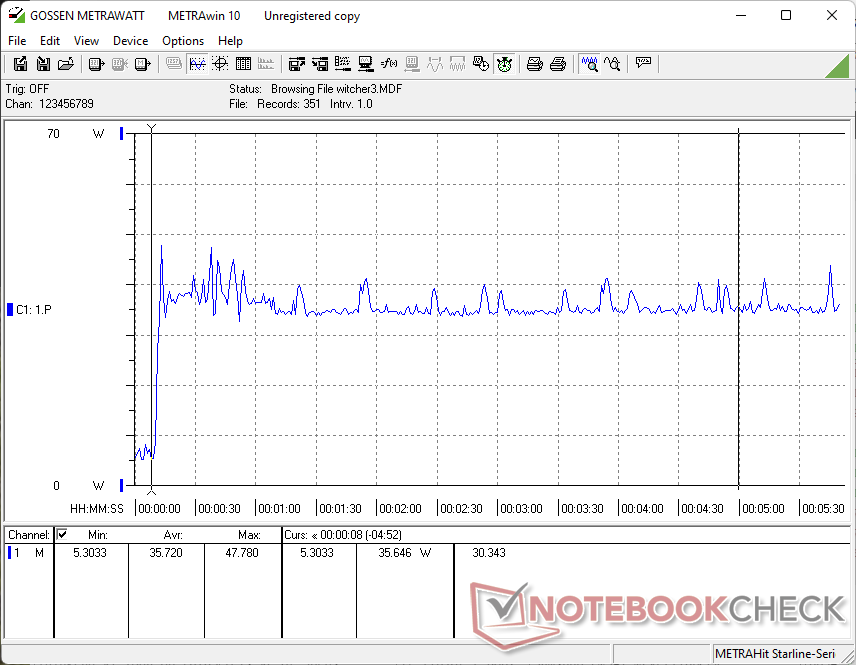Click the 'Min:' column header
The image size is (856, 665).
click(98, 535)
